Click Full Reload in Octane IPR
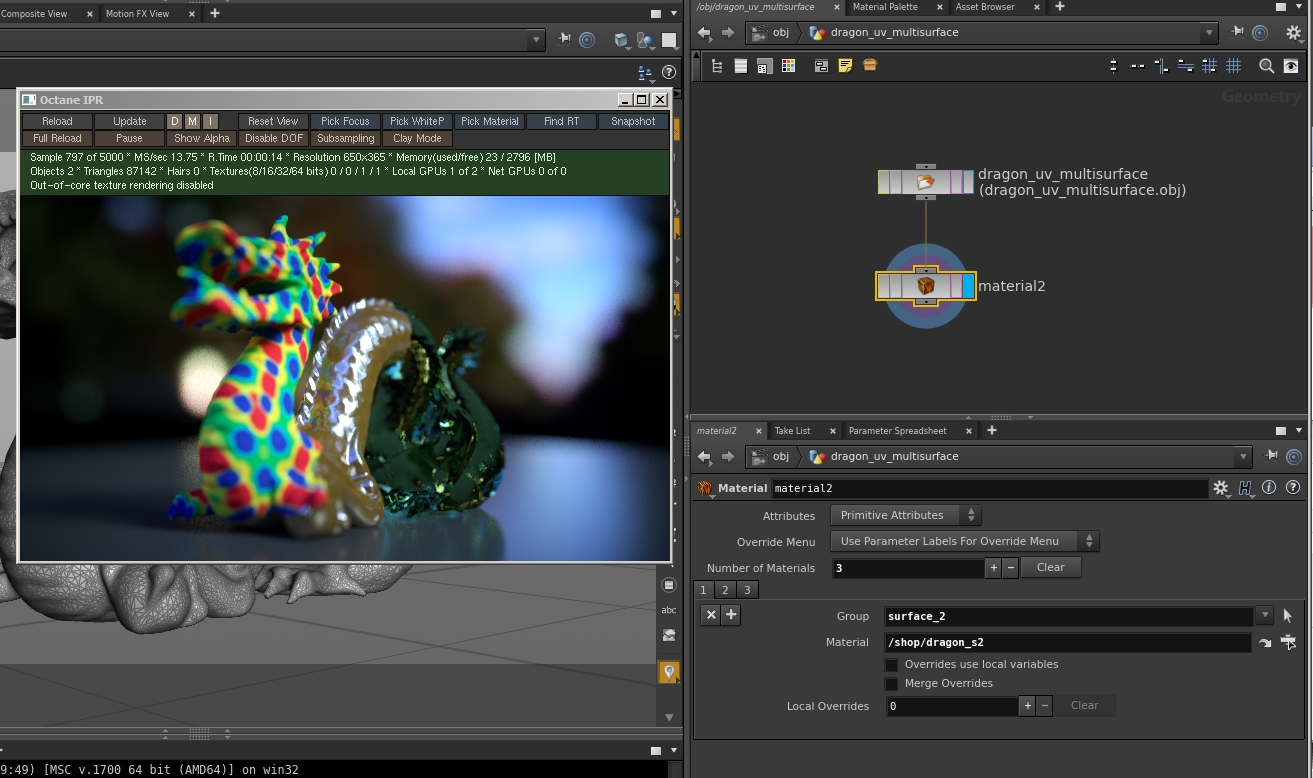The height and width of the screenshot is (778, 1313). (x=57, y=138)
